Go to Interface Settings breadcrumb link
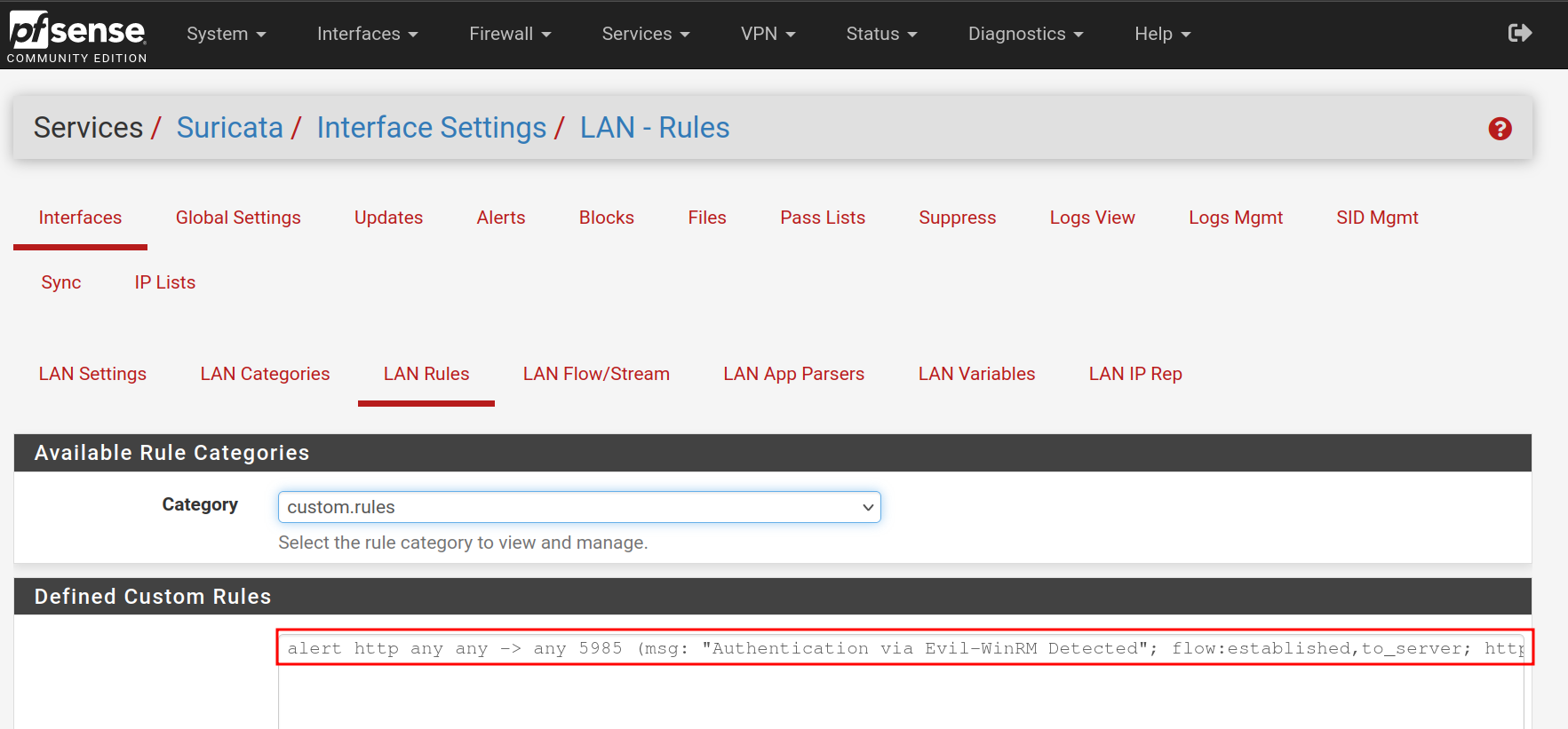Screen dimensions: 1568x729 (432, 128)
